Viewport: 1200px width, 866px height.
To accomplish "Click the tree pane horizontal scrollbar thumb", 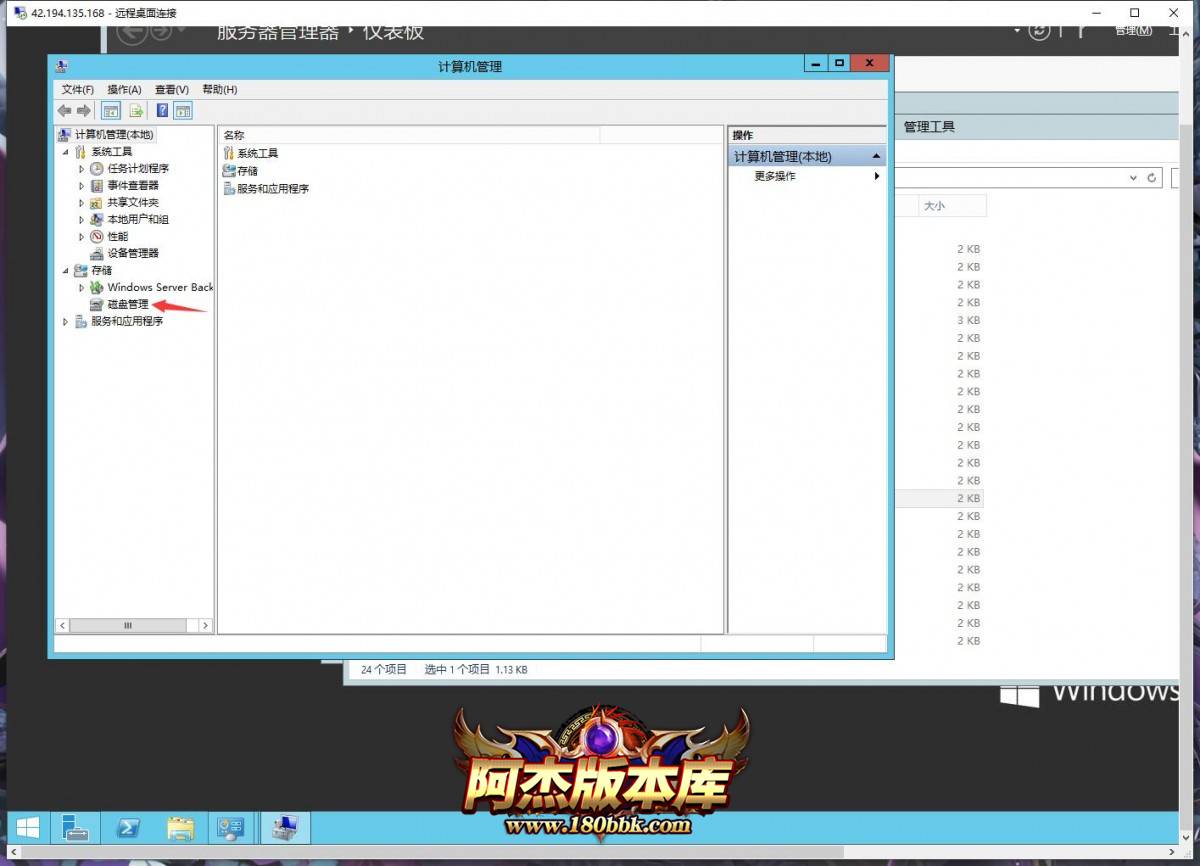I will [x=128, y=625].
